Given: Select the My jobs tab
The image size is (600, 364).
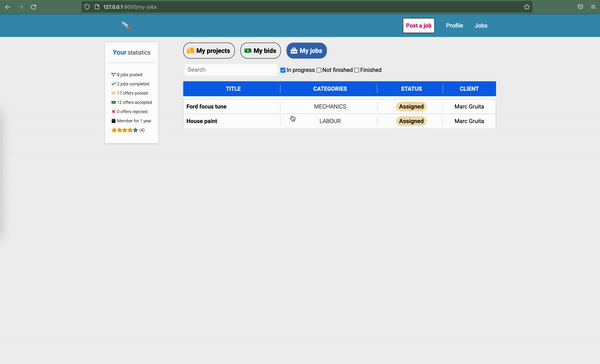Looking at the screenshot, I should 307,51.
